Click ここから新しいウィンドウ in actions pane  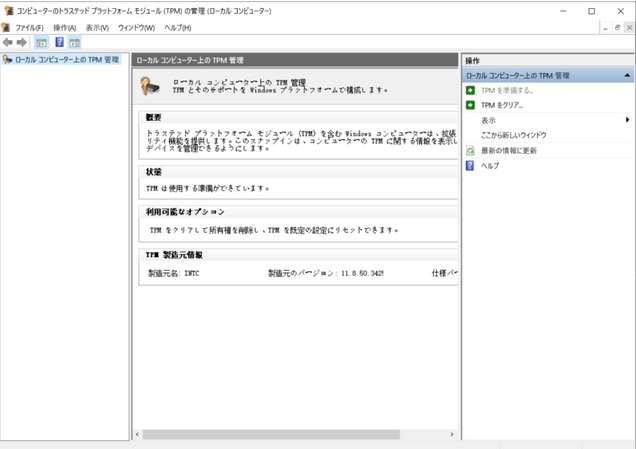513,135
